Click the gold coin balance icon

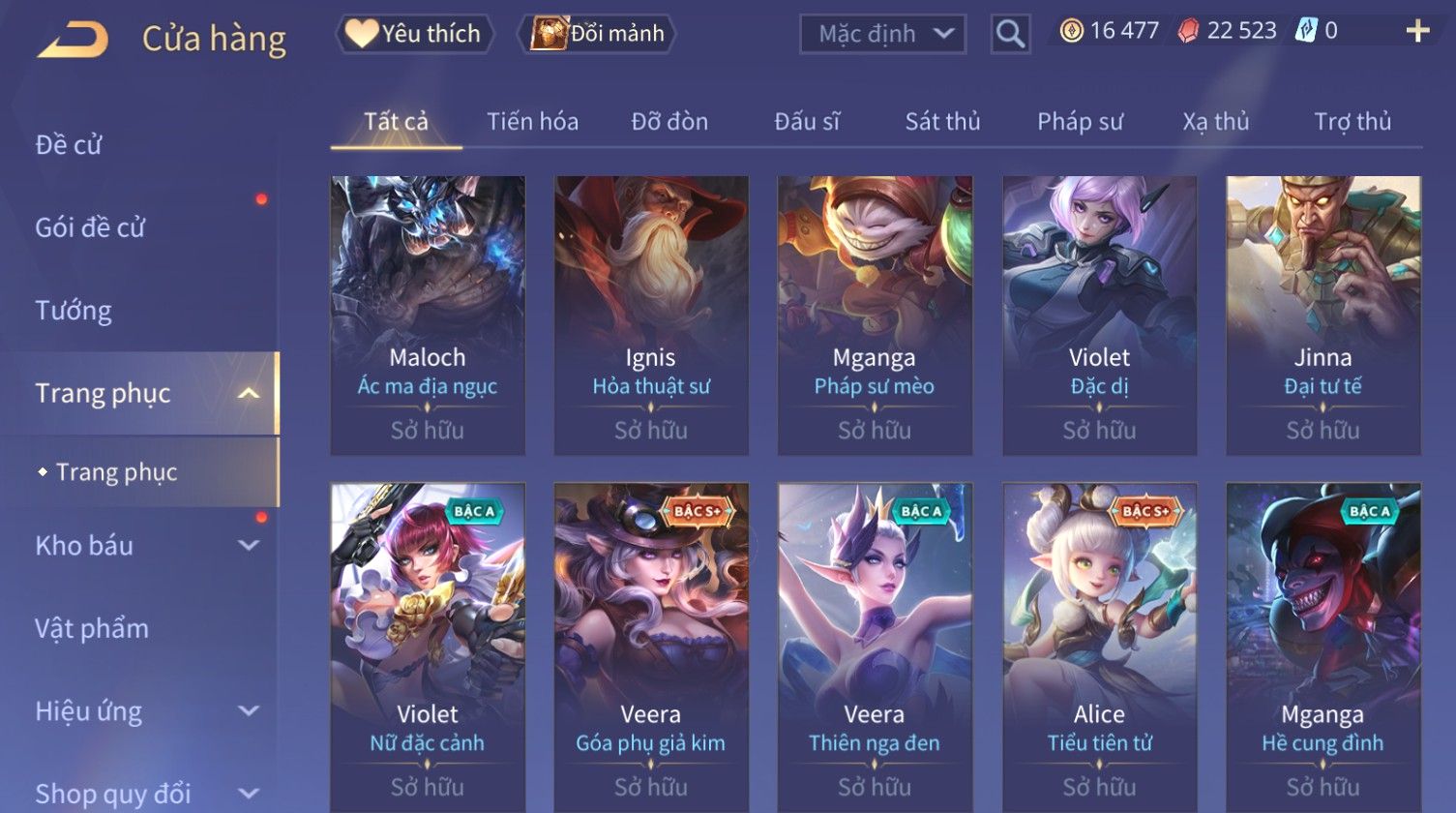click(1071, 32)
